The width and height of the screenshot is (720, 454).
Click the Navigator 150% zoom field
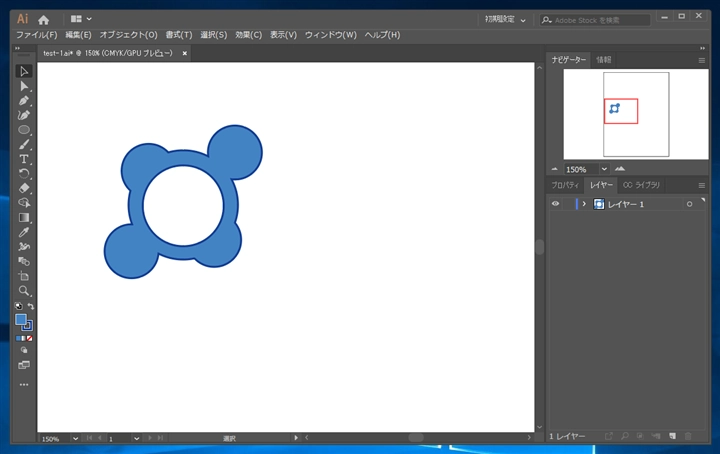[581, 169]
